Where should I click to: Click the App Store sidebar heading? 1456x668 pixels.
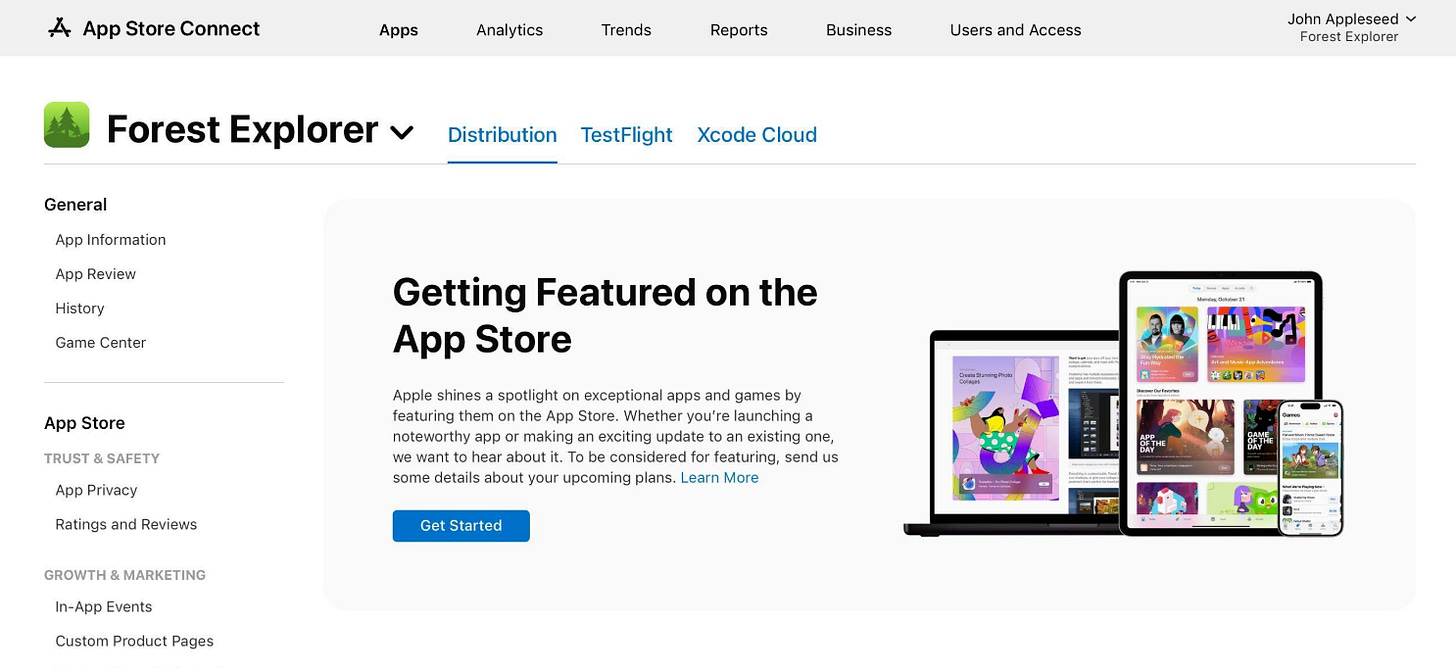(84, 423)
